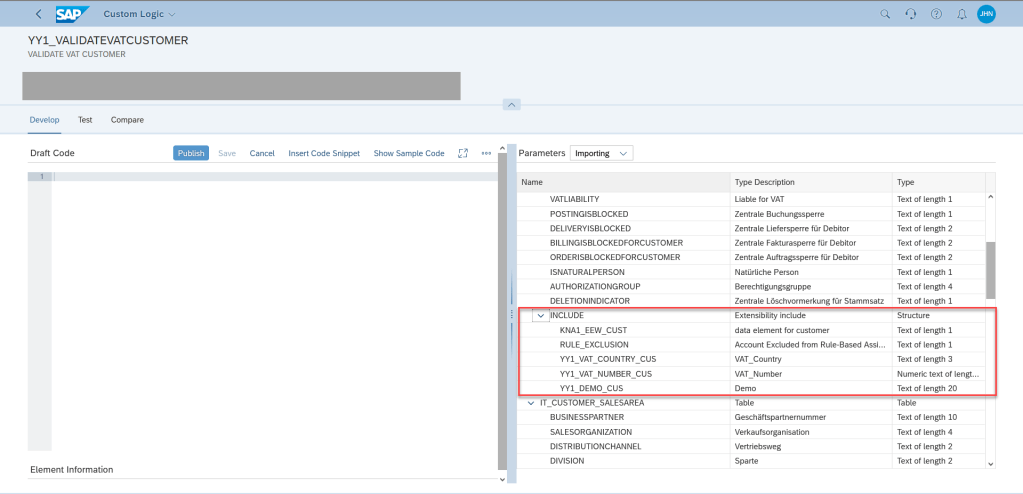1023x494 pixels.
Task: Click the back navigation arrow
Action: click(38, 14)
